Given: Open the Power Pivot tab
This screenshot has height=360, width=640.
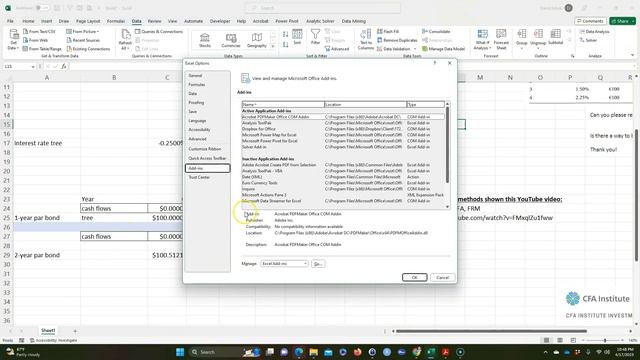Looking at the screenshot, I should [x=287, y=21].
